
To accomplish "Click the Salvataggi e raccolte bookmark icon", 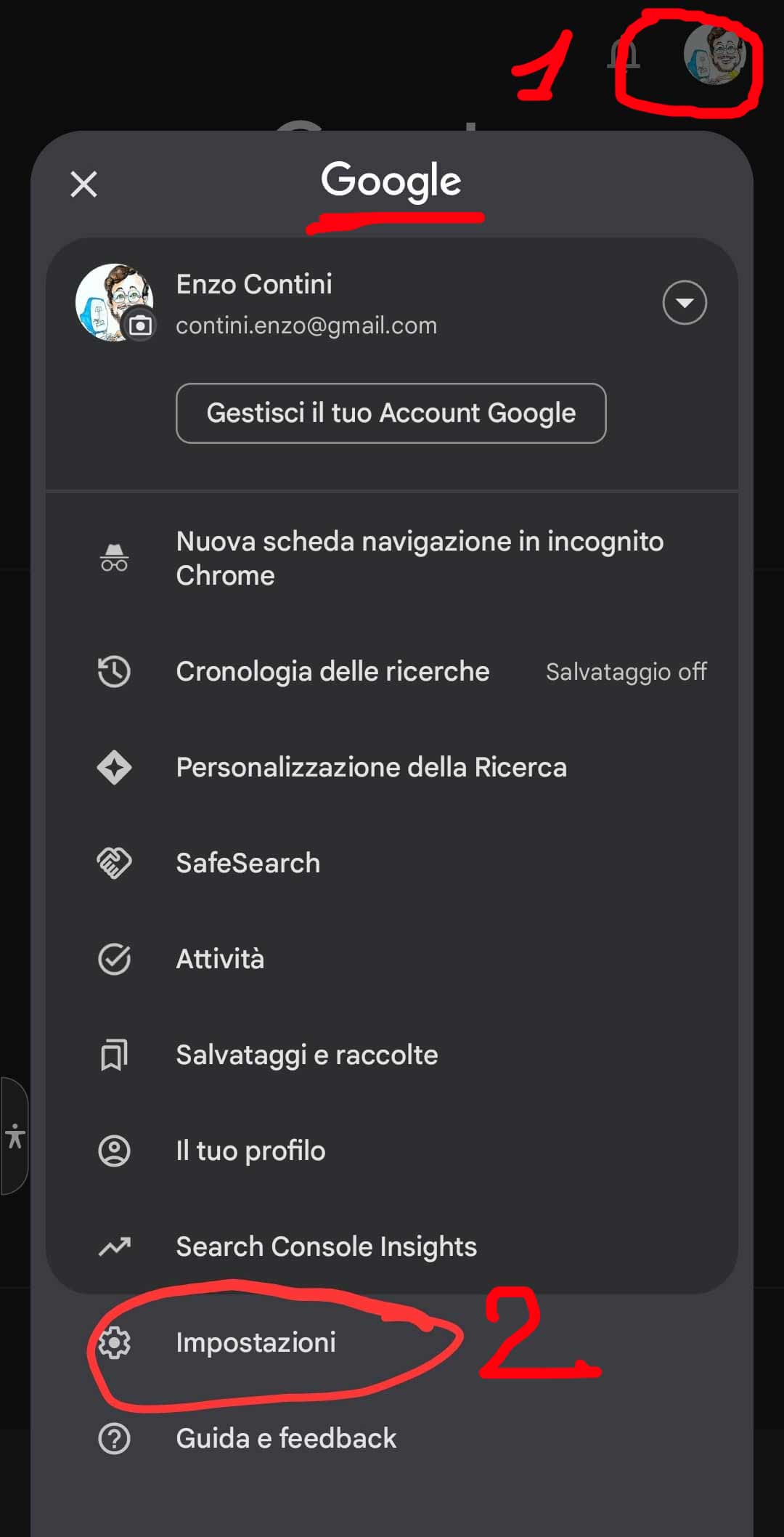I will pyautogui.click(x=114, y=1055).
